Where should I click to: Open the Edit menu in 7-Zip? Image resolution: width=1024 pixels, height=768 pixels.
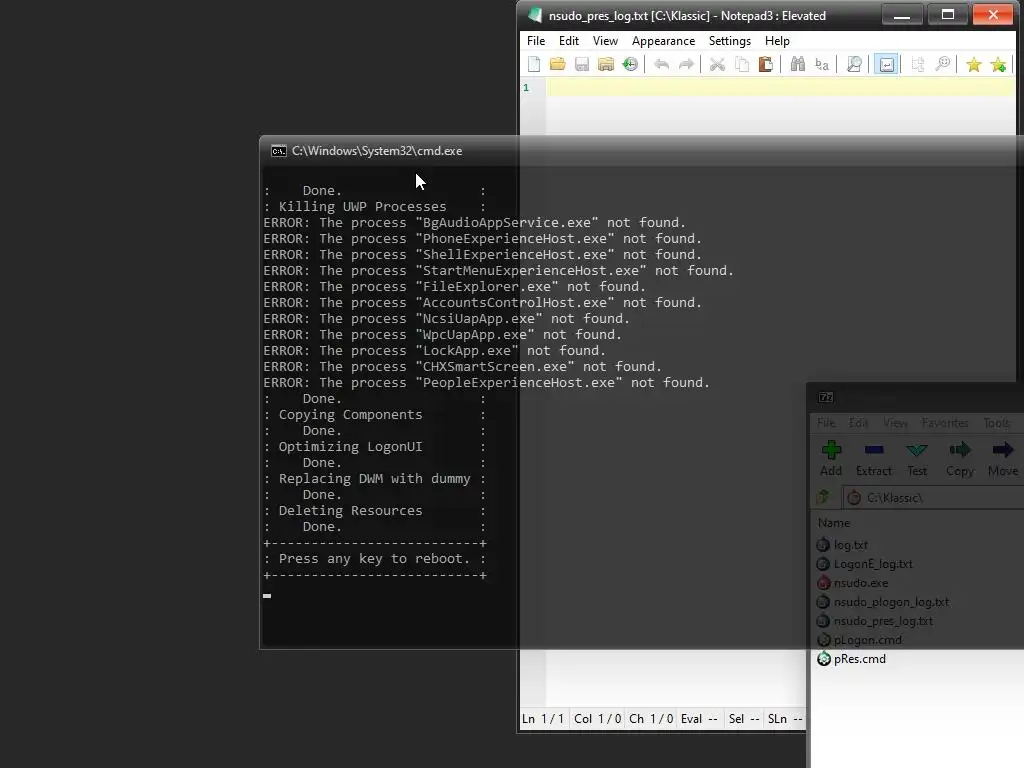tap(858, 423)
